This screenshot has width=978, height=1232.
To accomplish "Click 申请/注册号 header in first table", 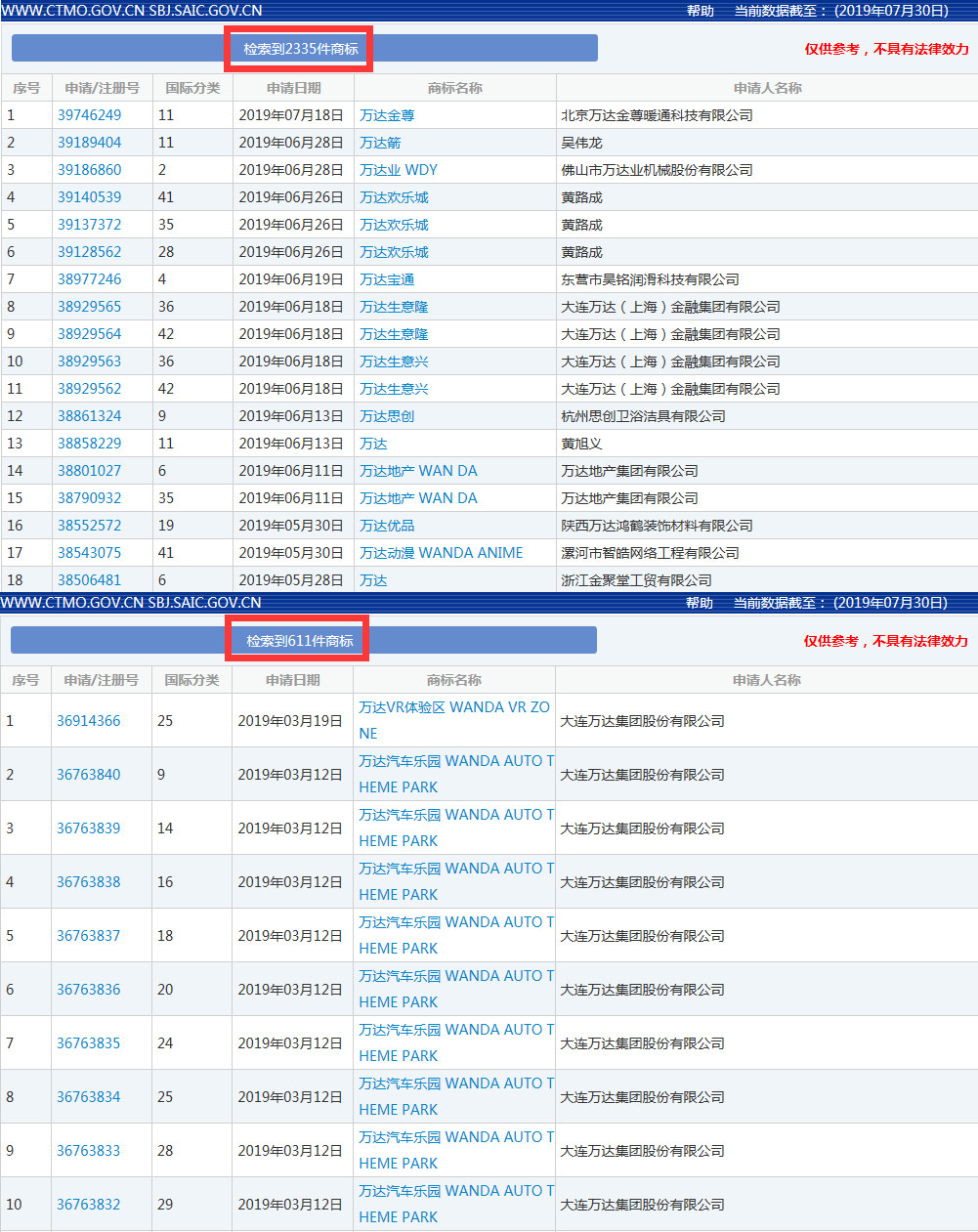I will click(103, 88).
